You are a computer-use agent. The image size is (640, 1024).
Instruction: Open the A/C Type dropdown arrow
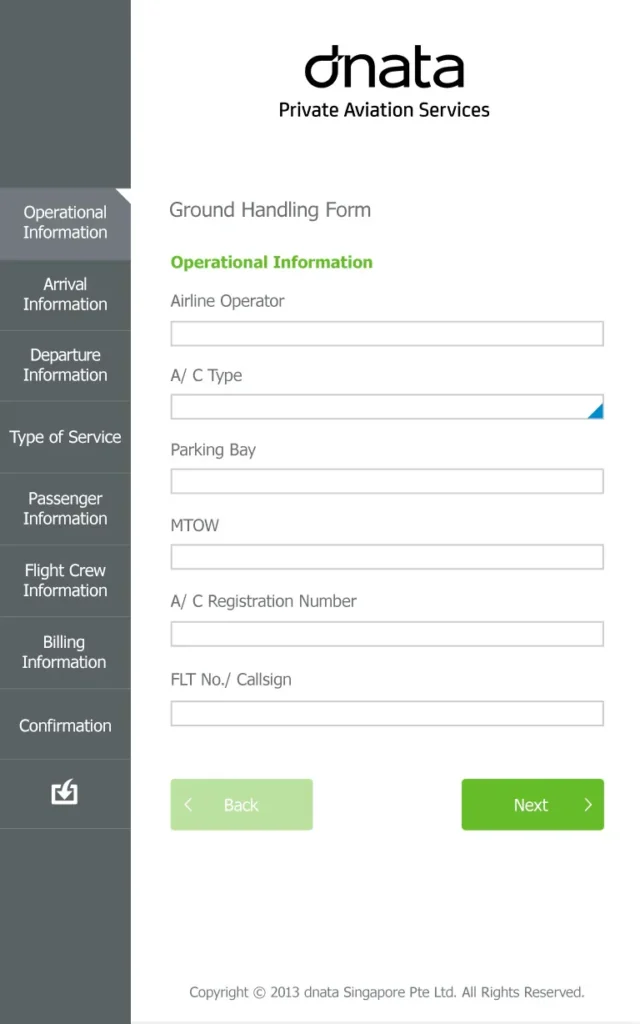click(595, 411)
